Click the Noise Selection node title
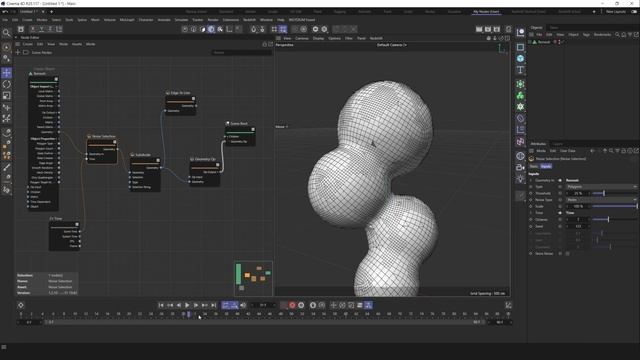This screenshot has height=360, width=640. tap(104, 136)
